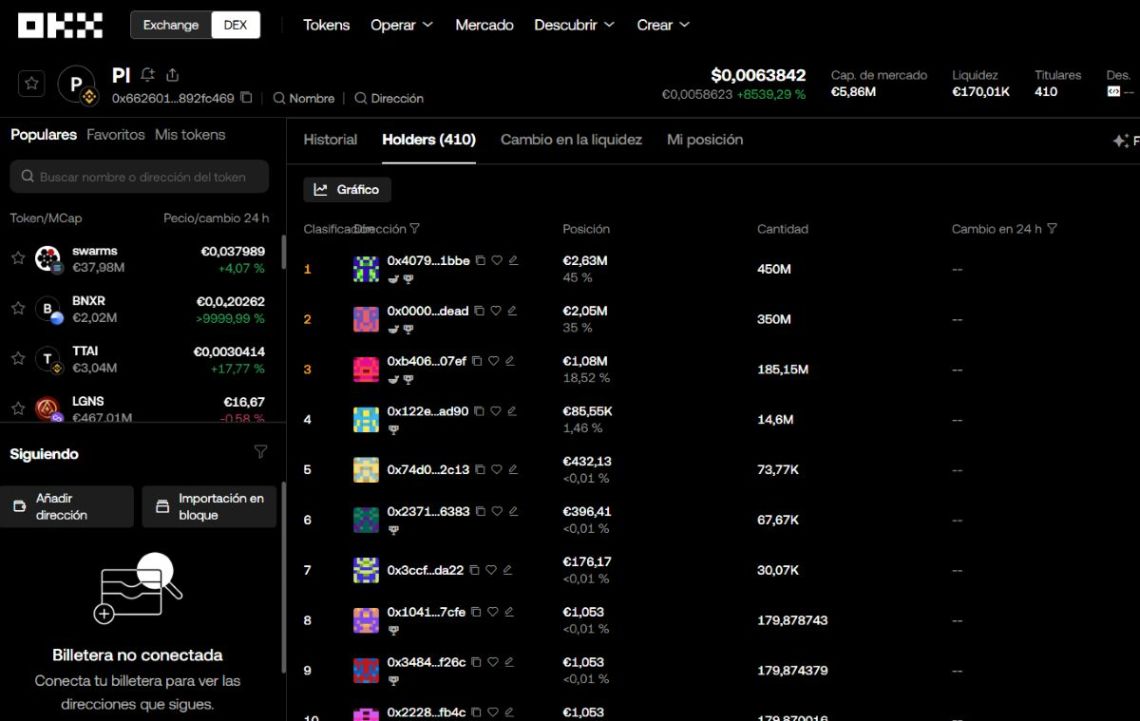The image size is (1140, 721).
Task: Switch to the Cambio en la liquidez tab
Action: point(571,140)
